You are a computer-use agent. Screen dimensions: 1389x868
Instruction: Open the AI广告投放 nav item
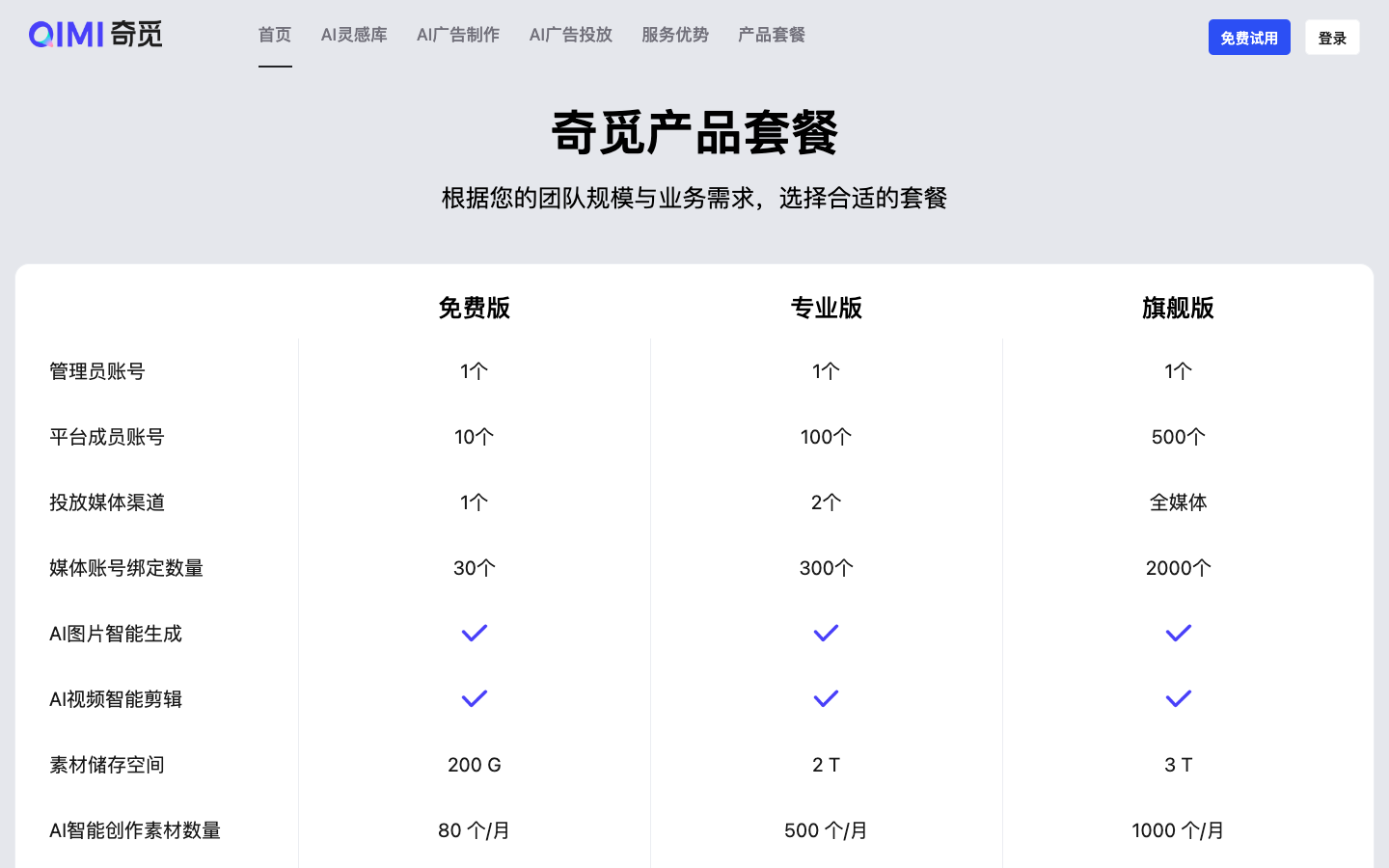(x=570, y=35)
